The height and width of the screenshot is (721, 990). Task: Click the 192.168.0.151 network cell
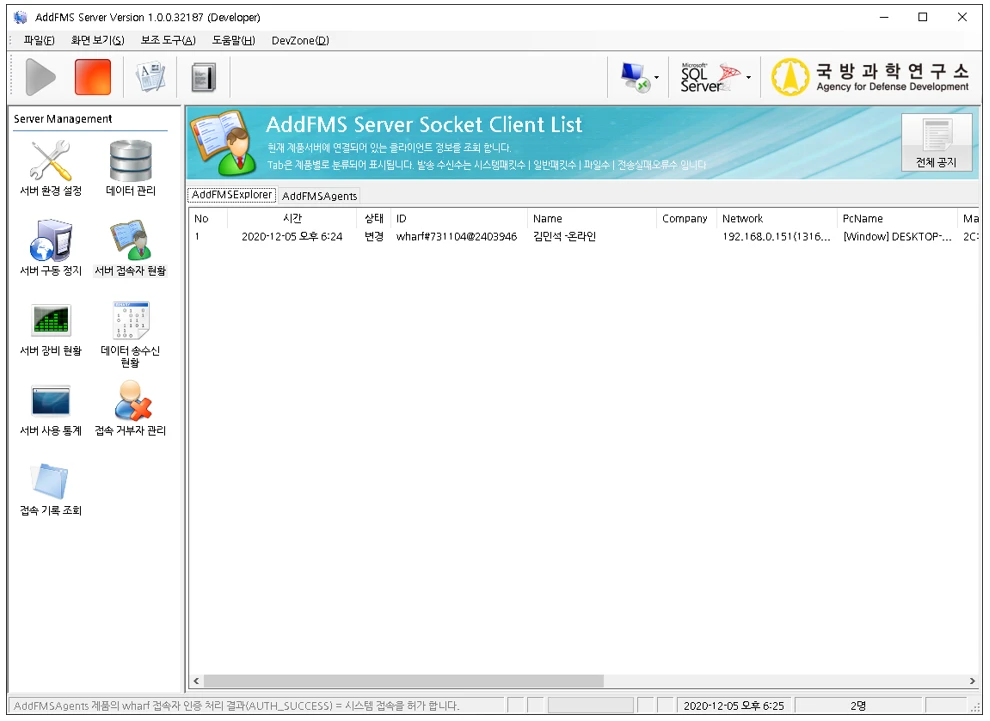click(x=776, y=237)
